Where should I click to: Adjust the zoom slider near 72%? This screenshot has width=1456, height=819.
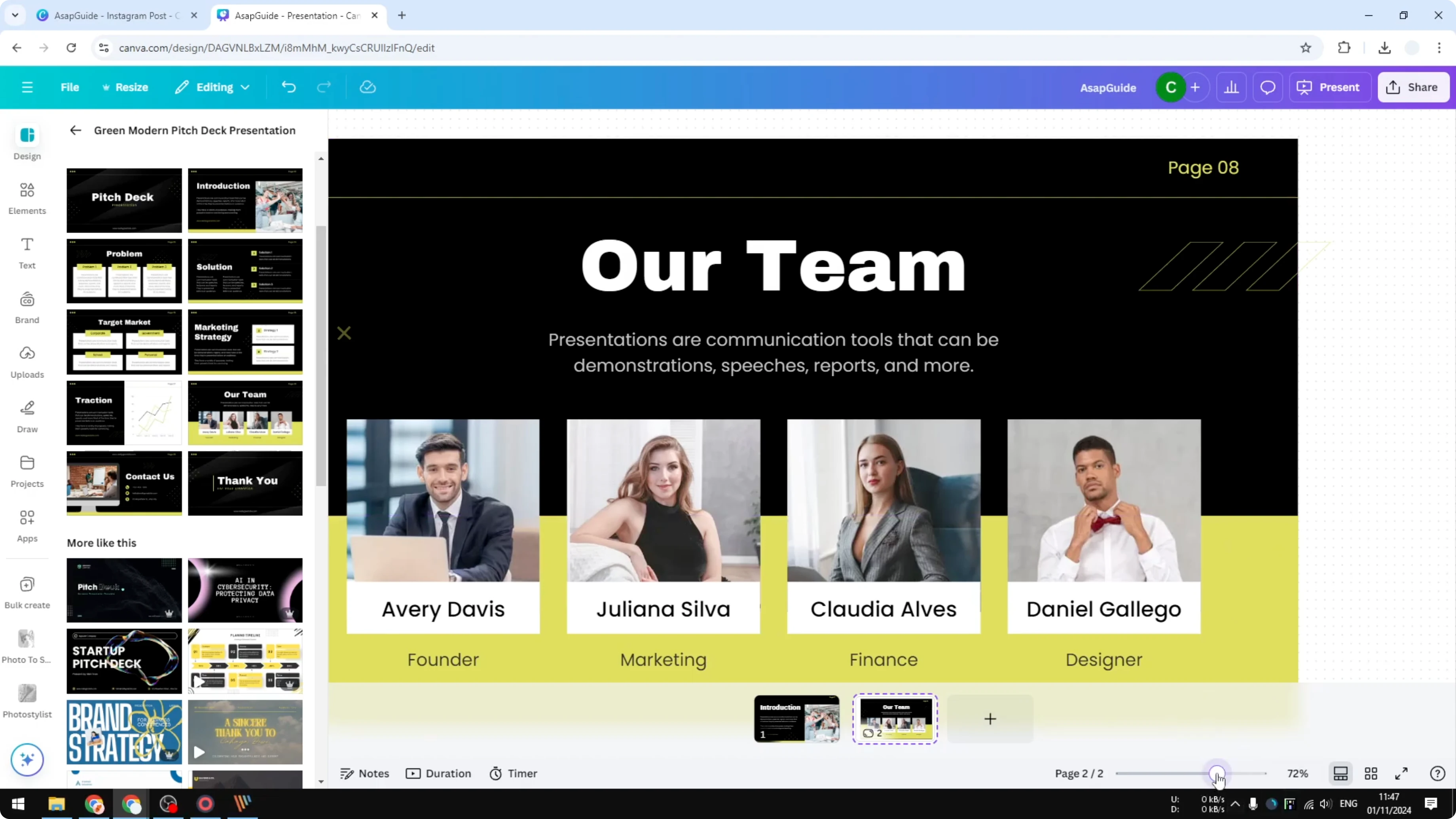pyautogui.click(x=1217, y=773)
